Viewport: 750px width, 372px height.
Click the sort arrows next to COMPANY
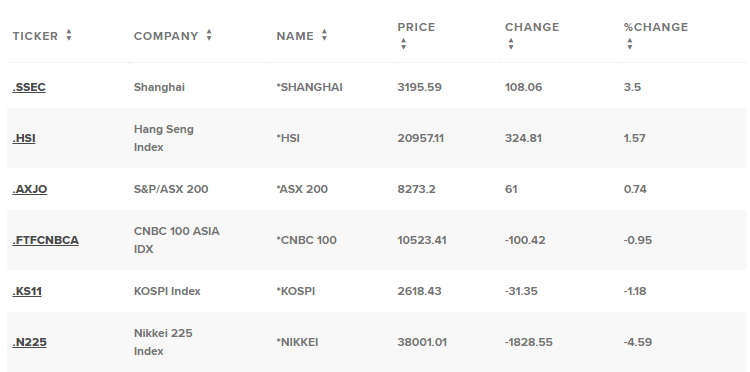point(209,35)
